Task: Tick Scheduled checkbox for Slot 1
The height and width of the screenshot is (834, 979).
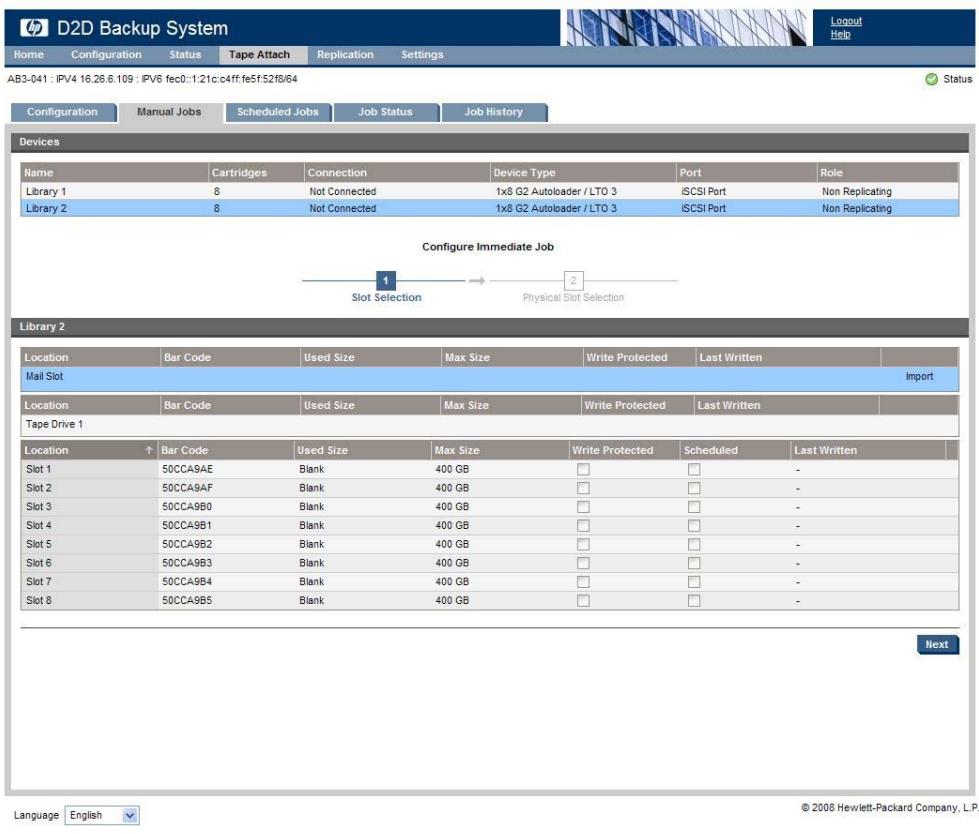Action: (694, 469)
